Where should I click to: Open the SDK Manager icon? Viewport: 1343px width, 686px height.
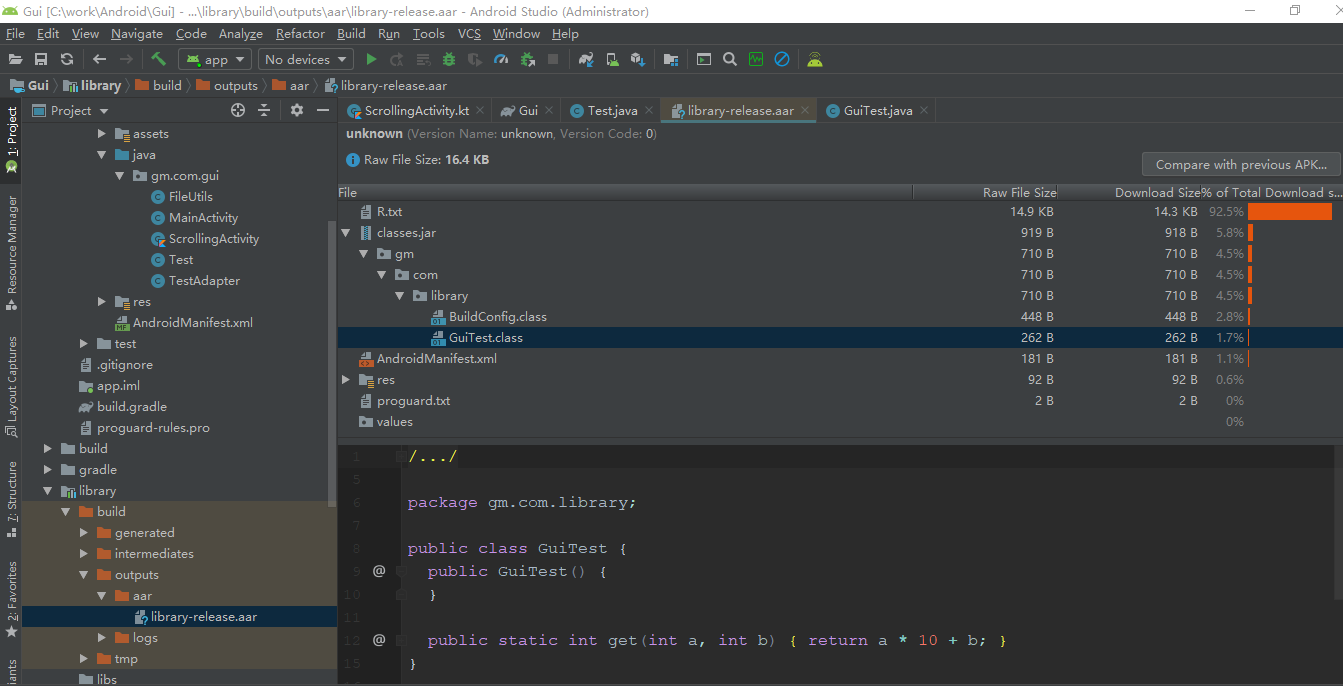point(637,59)
